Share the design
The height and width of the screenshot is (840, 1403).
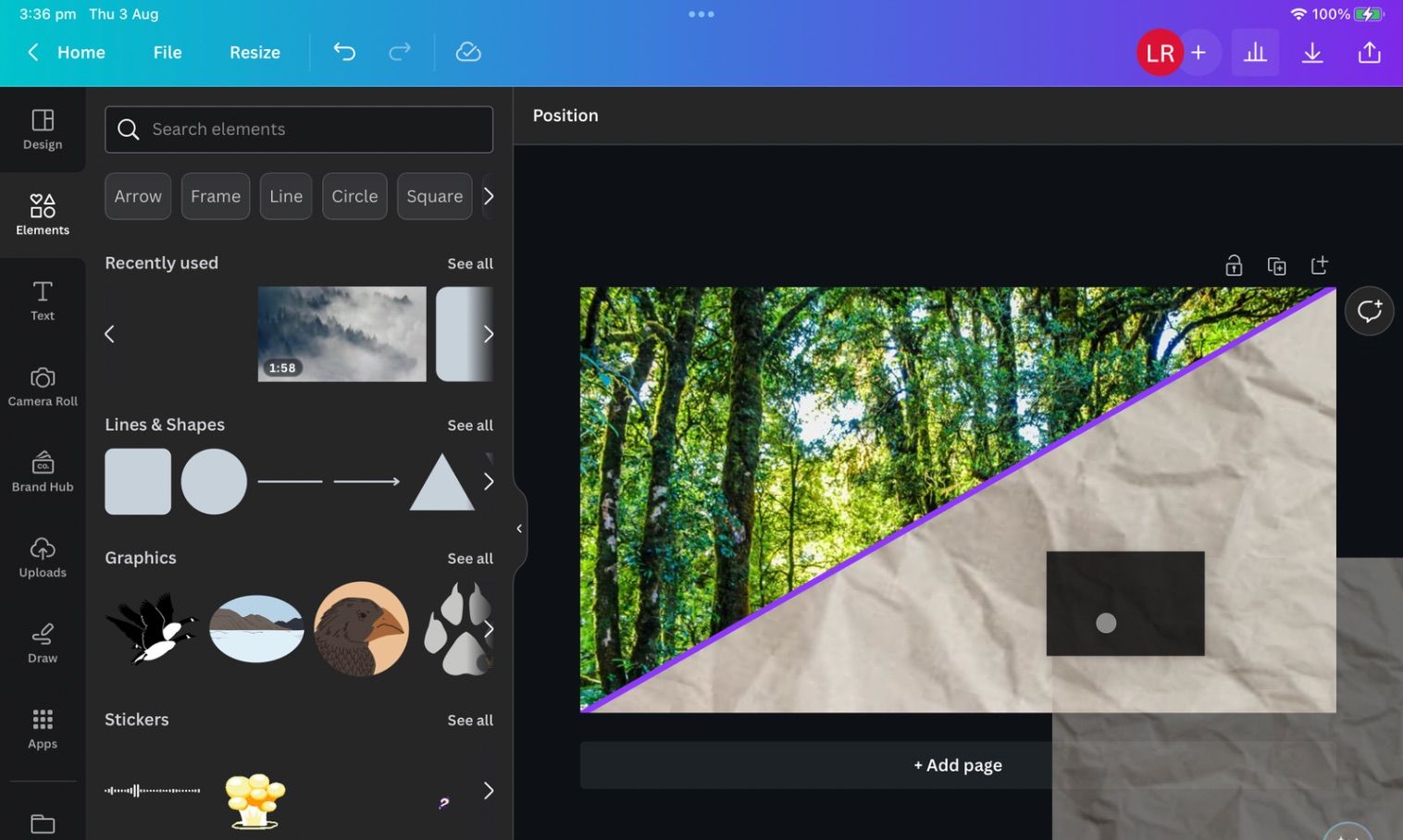point(1369,52)
